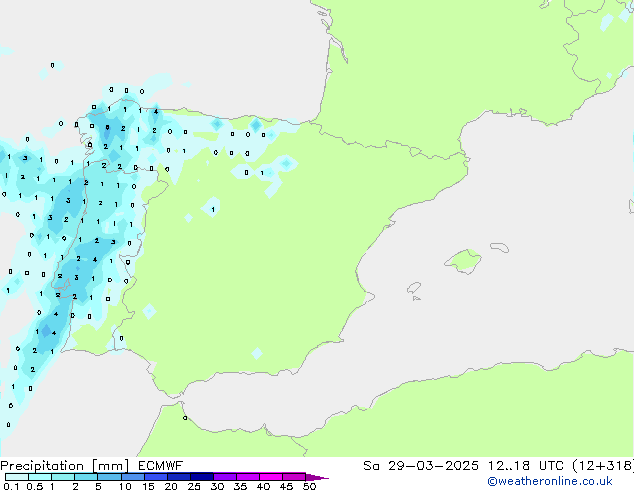Click the 40–45 mm magenta legend box

271,477
